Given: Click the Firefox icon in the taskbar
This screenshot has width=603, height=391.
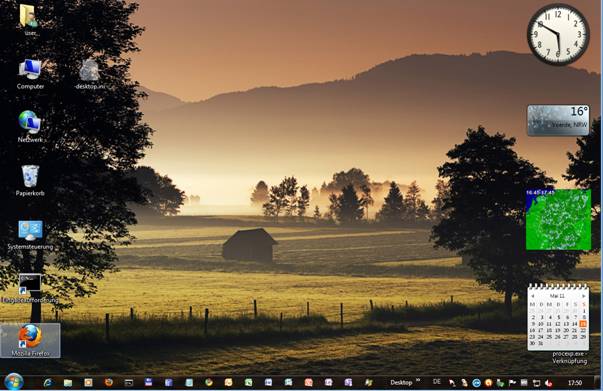Looking at the screenshot, I should [109, 382].
